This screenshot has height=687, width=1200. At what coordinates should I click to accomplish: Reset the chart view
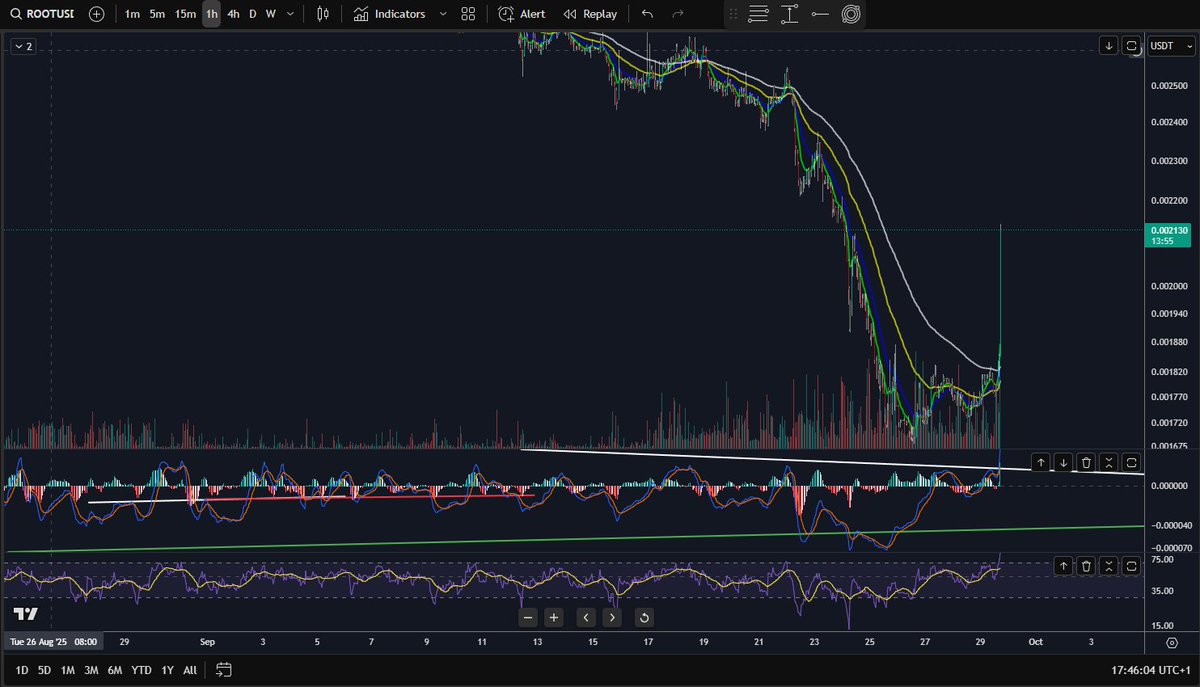point(644,617)
